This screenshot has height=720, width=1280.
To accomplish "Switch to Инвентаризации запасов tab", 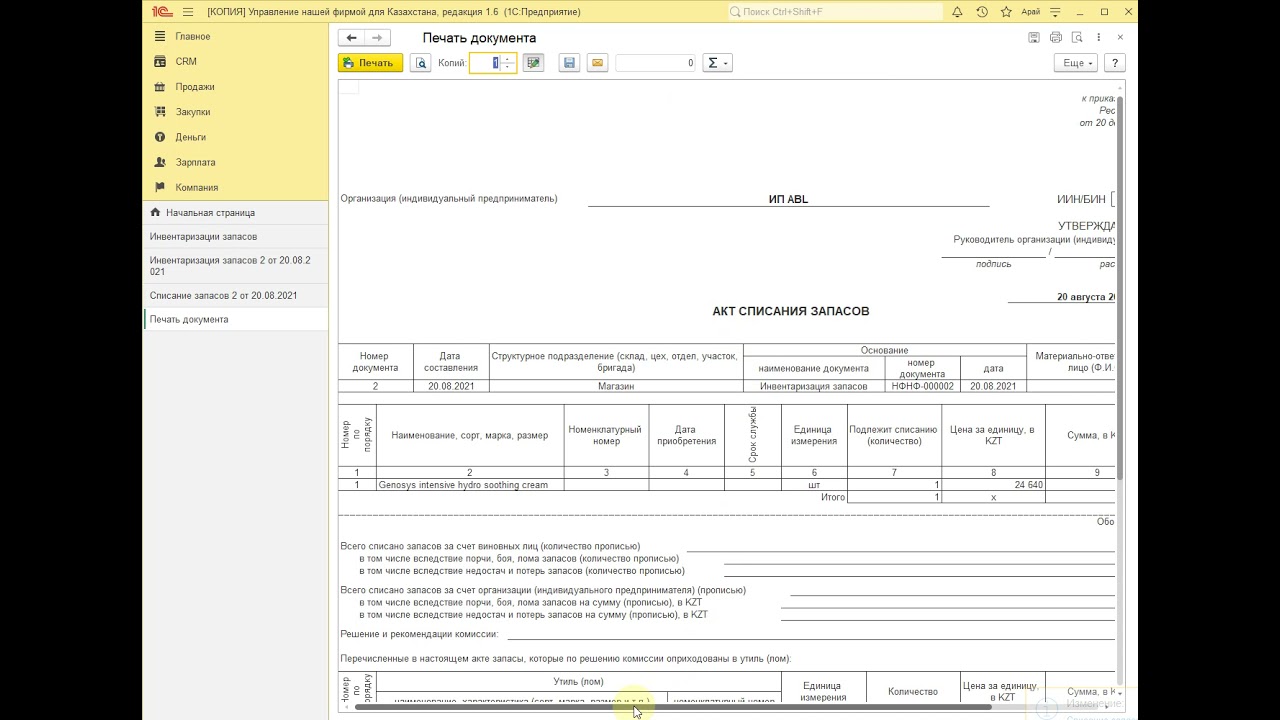I will click(235, 237).
